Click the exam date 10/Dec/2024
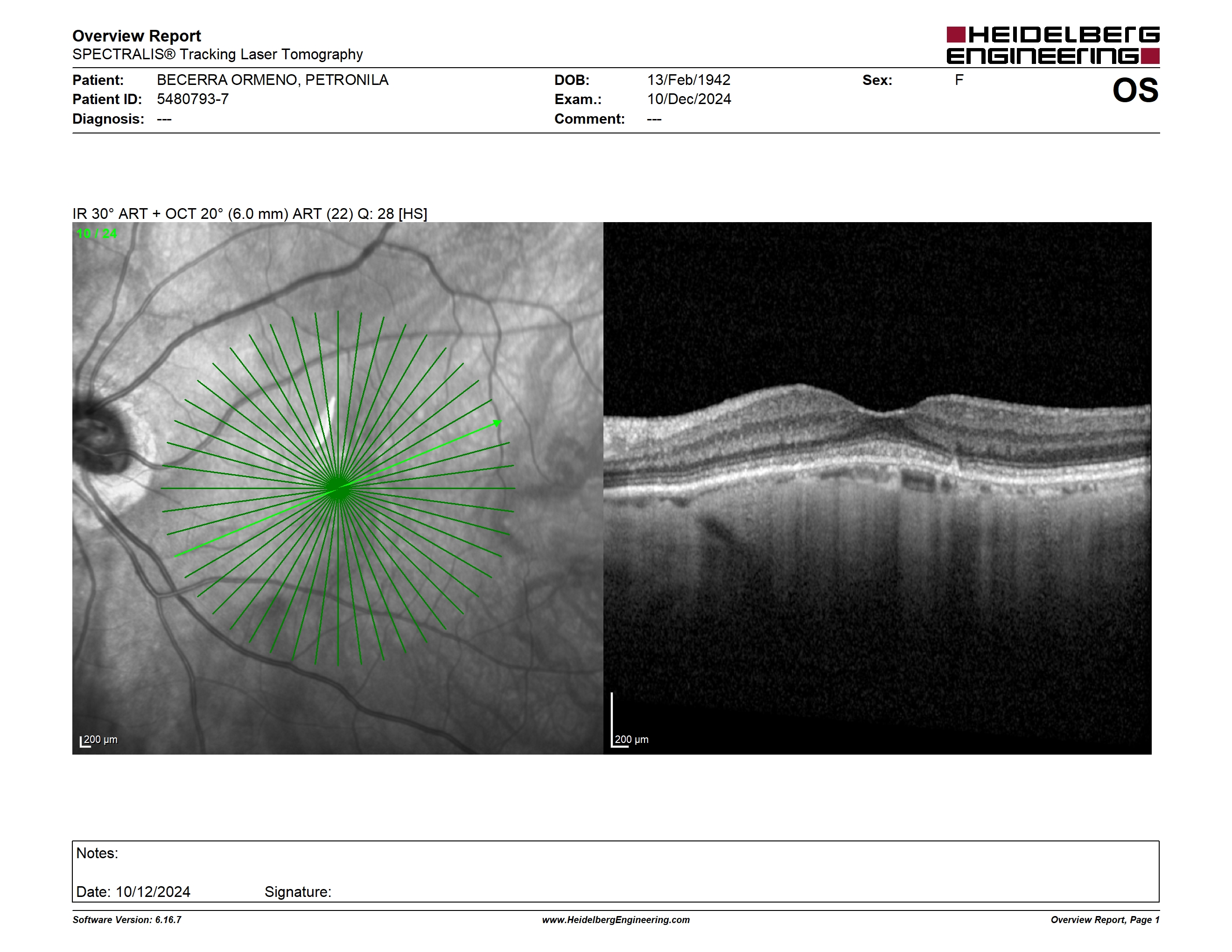This screenshot has height=952, width=1232. pos(689,99)
